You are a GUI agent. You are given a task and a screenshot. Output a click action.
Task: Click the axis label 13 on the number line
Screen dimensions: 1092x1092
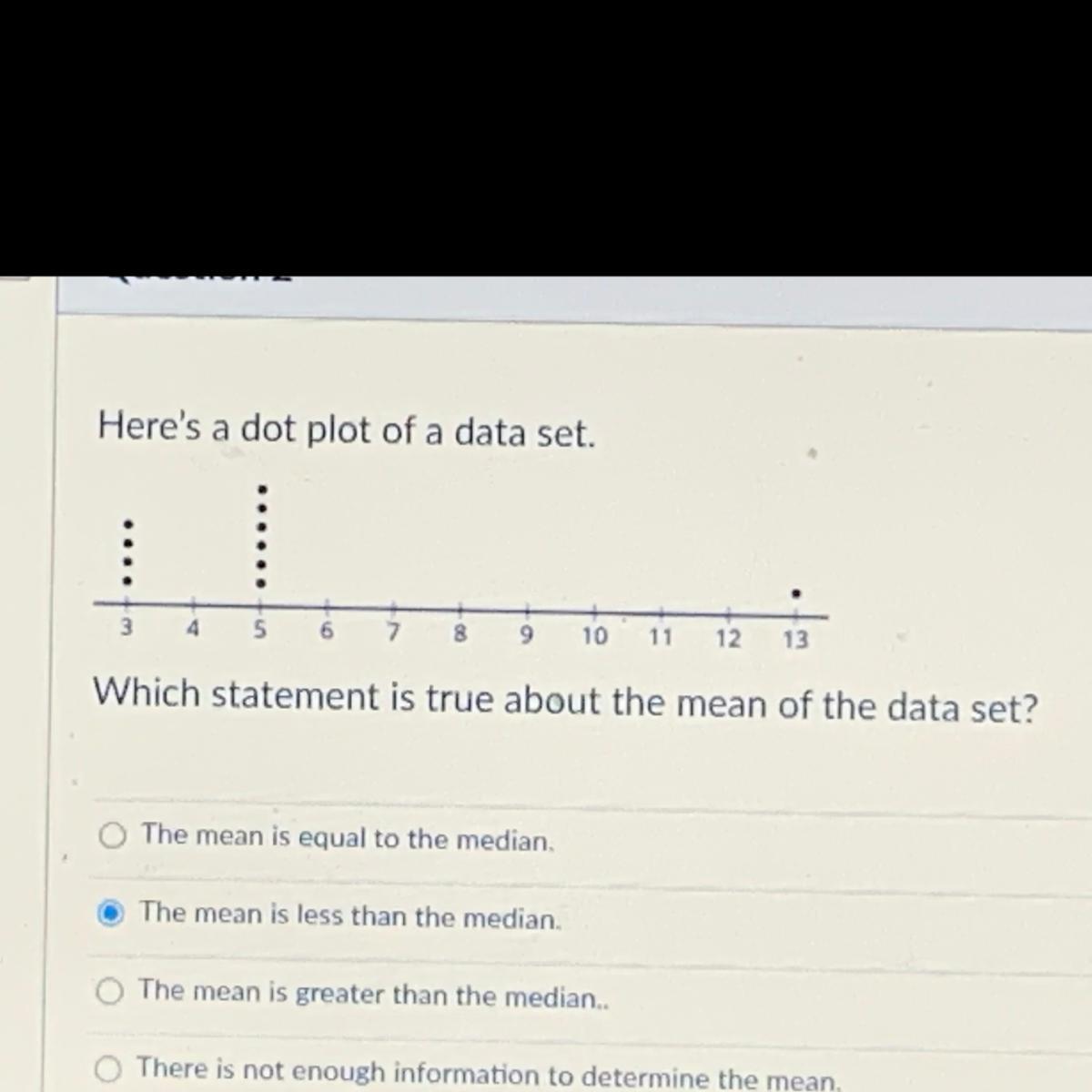[795, 640]
